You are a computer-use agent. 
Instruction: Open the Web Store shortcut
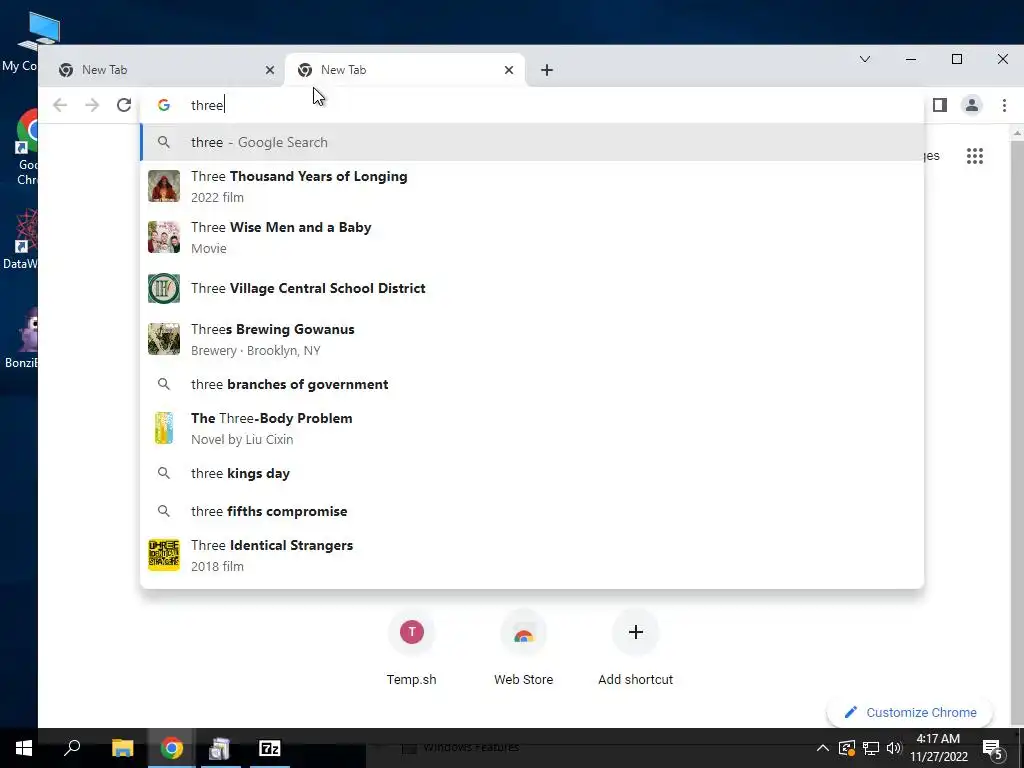524,648
